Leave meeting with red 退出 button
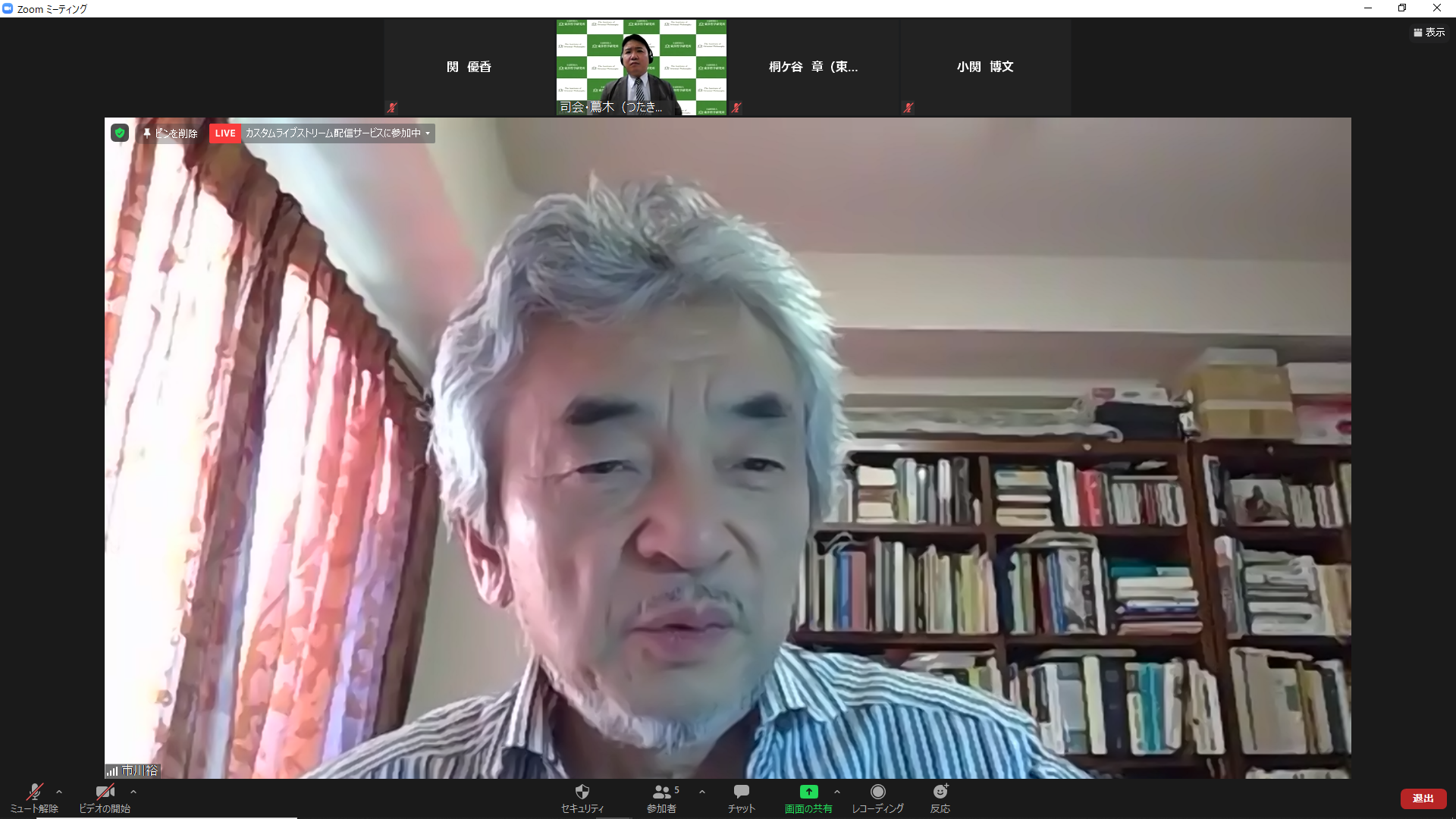Viewport: 1456px width, 819px height. [1423, 799]
